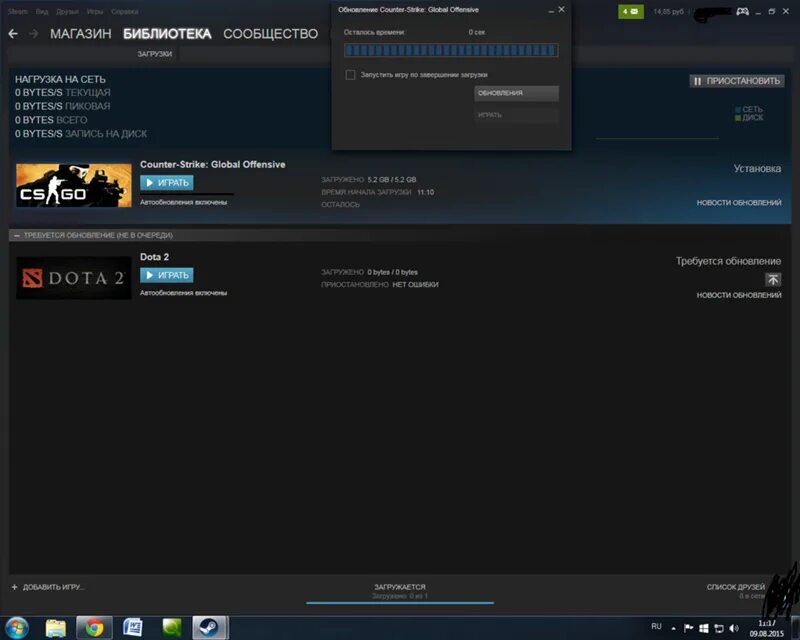
Task: Go back with the left arrow
Action: click(13, 34)
